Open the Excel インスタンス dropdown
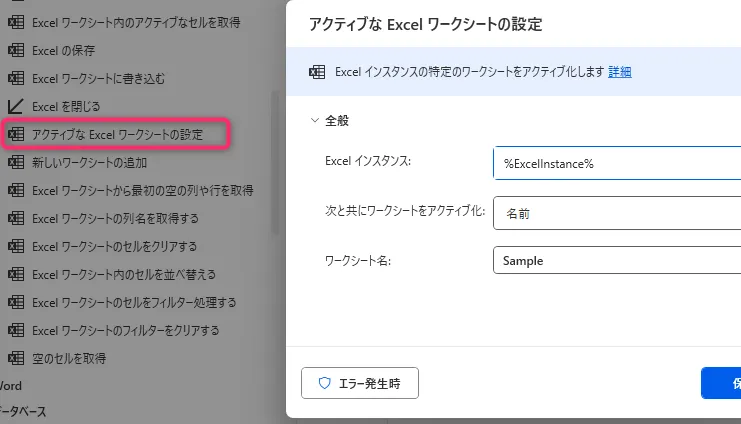This screenshot has width=741, height=424. [x=616, y=163]
